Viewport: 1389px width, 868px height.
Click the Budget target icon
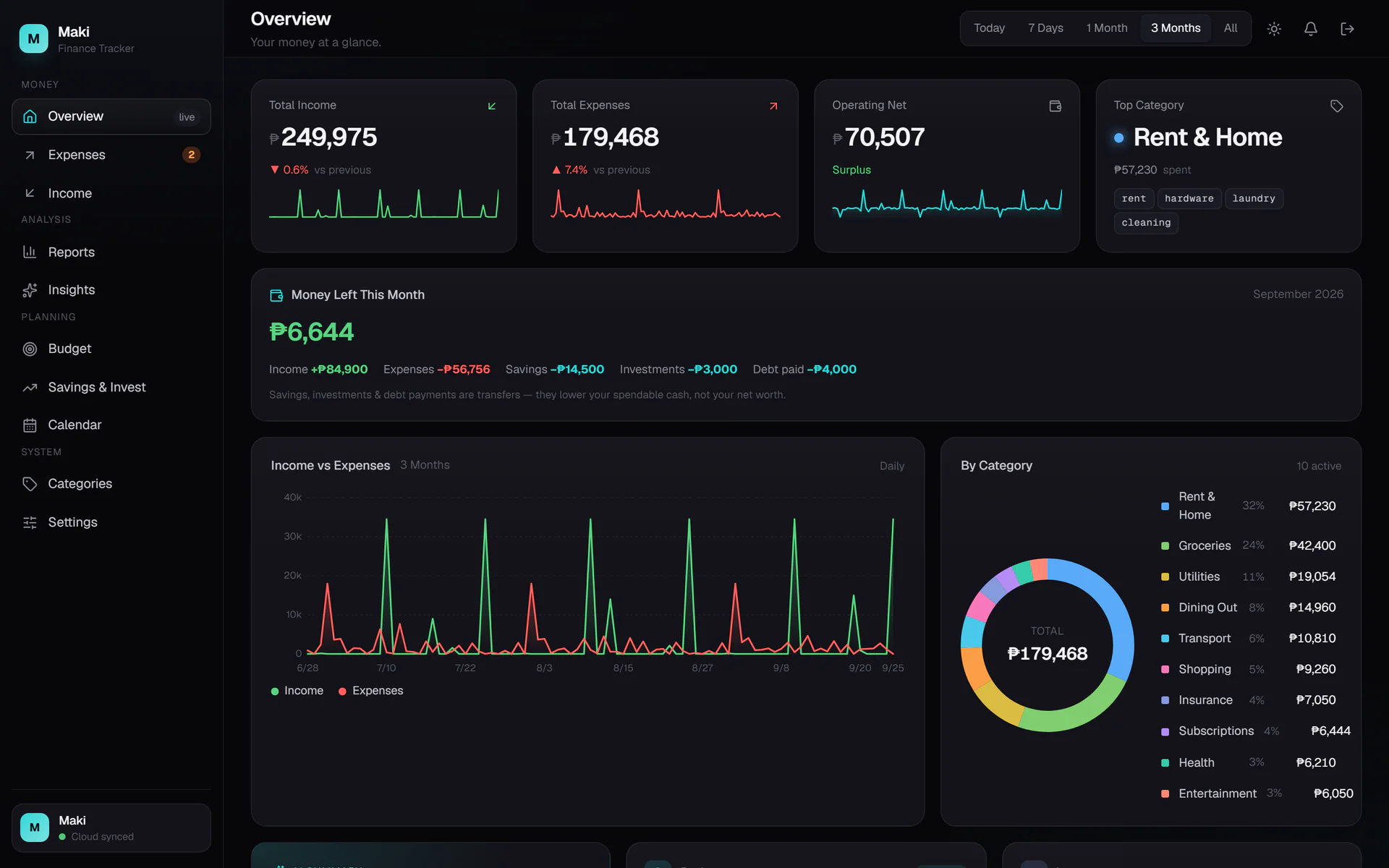coord(30,349)
